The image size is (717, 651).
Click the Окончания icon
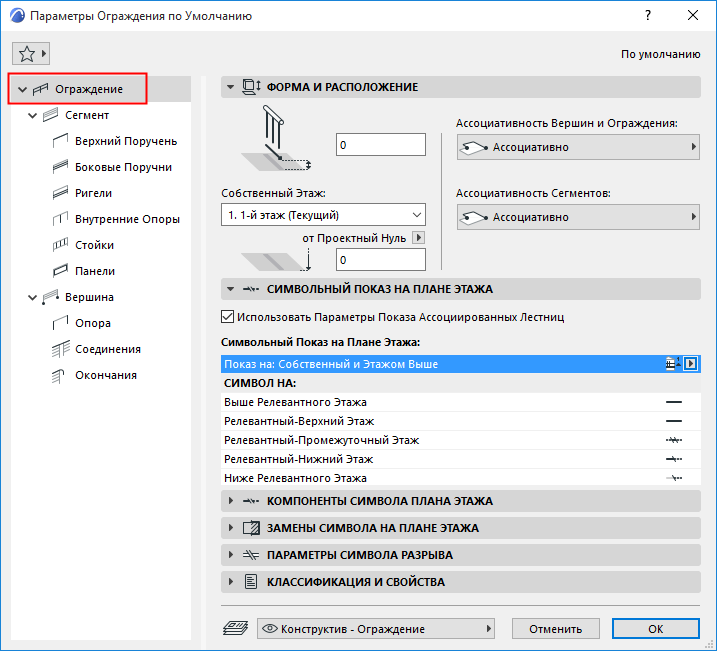pos(58,375)
